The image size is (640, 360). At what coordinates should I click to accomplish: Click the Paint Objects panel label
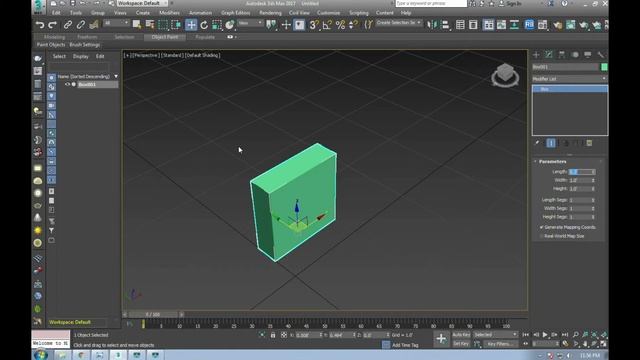coord(51,45)
